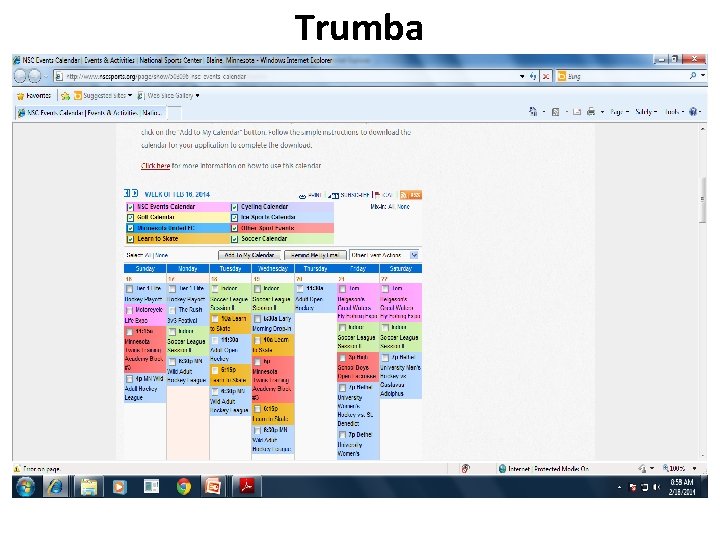Image resolution: width=720 pixels, height=540 pixels.
Task: Click the Remind Me by Email button
Action: [315, 255]
